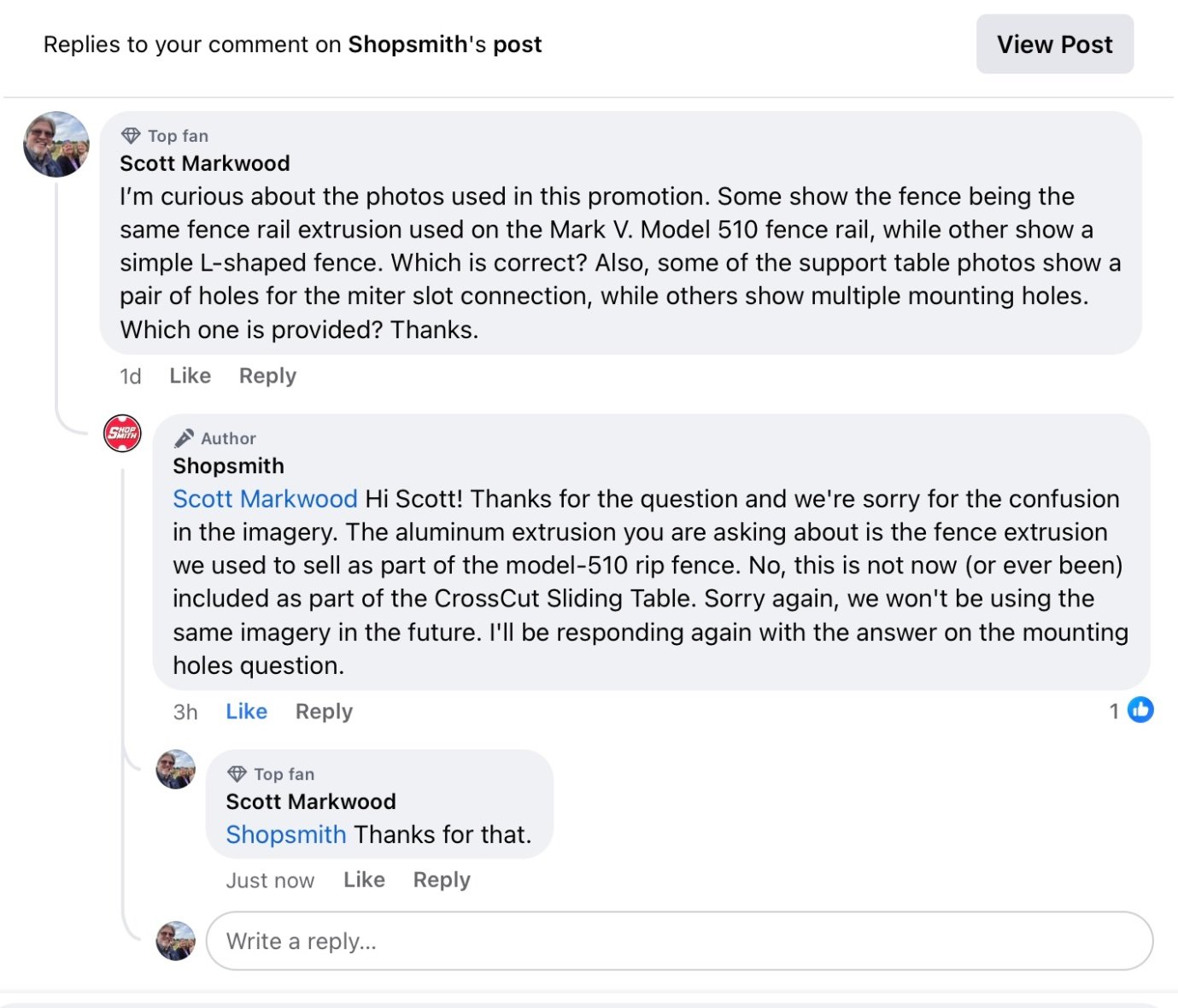Click the blue Scott Markwood mention
Image resolution: width=1178 pixels, height=1008 pixels.
pos(265,499)
